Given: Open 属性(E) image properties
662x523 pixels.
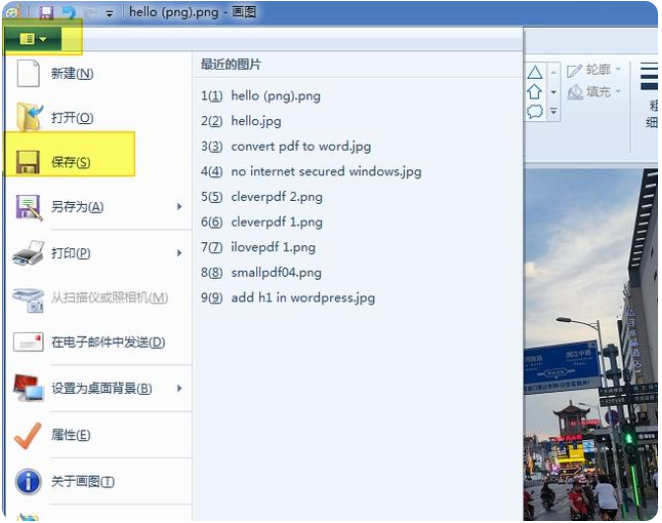Looking at the screenshot, I should click(x=97, y=435).
